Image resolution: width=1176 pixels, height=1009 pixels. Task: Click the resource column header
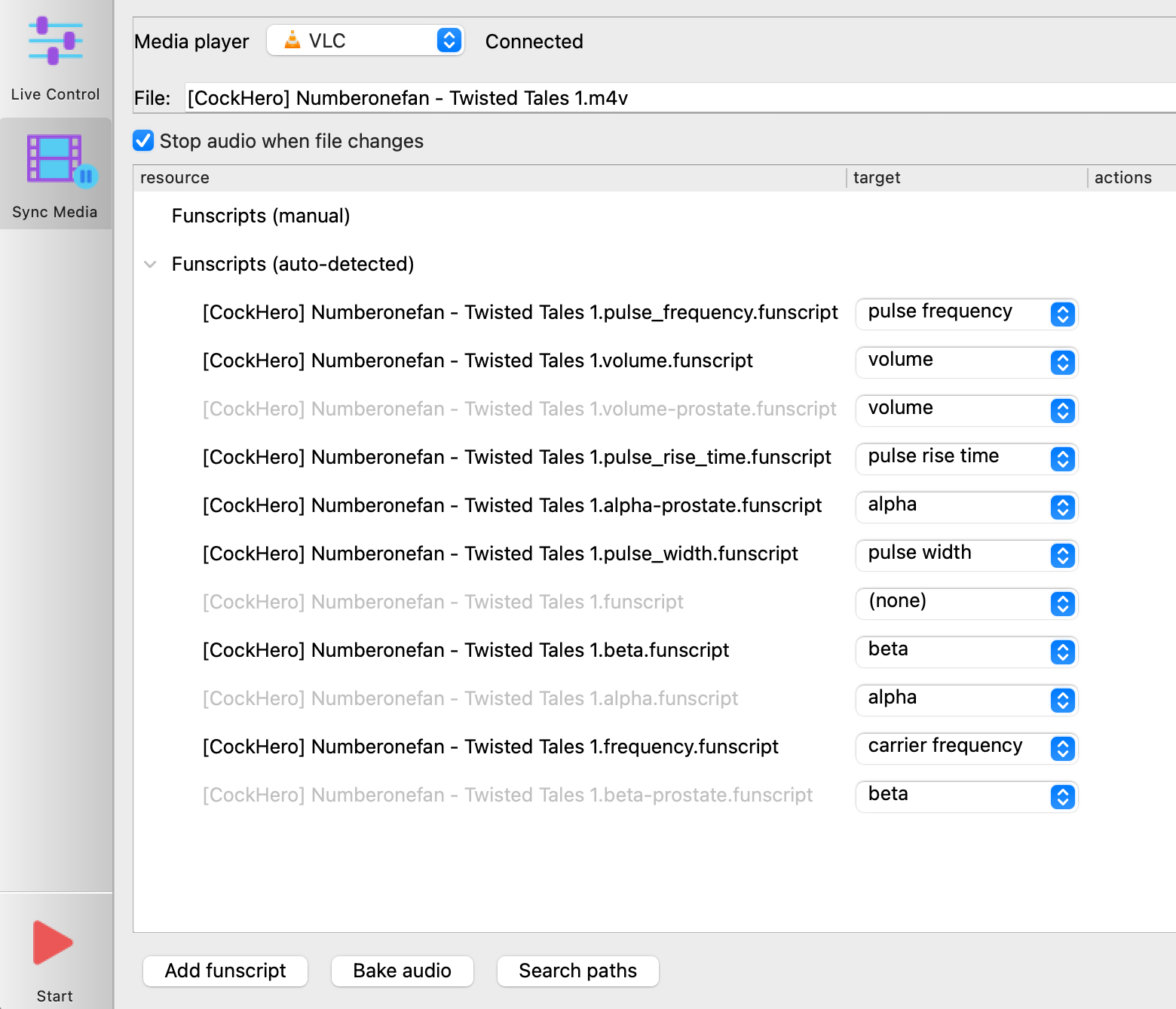(490, 178)
